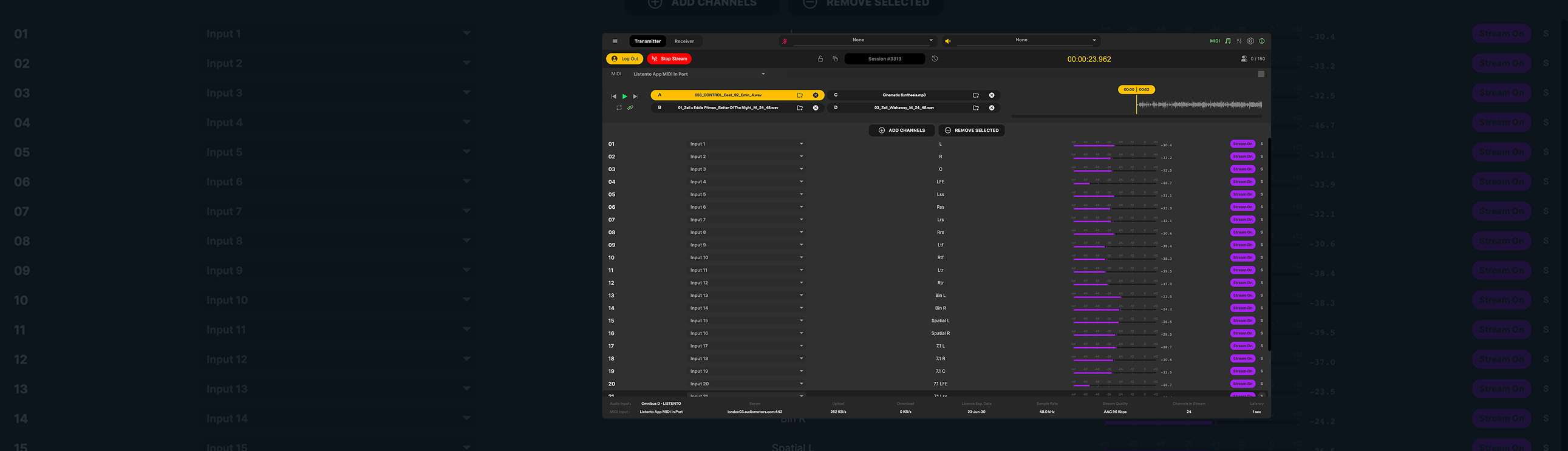Click the ADD CHANNELS button
The image size is (1568, 451).
coord(901,131)
